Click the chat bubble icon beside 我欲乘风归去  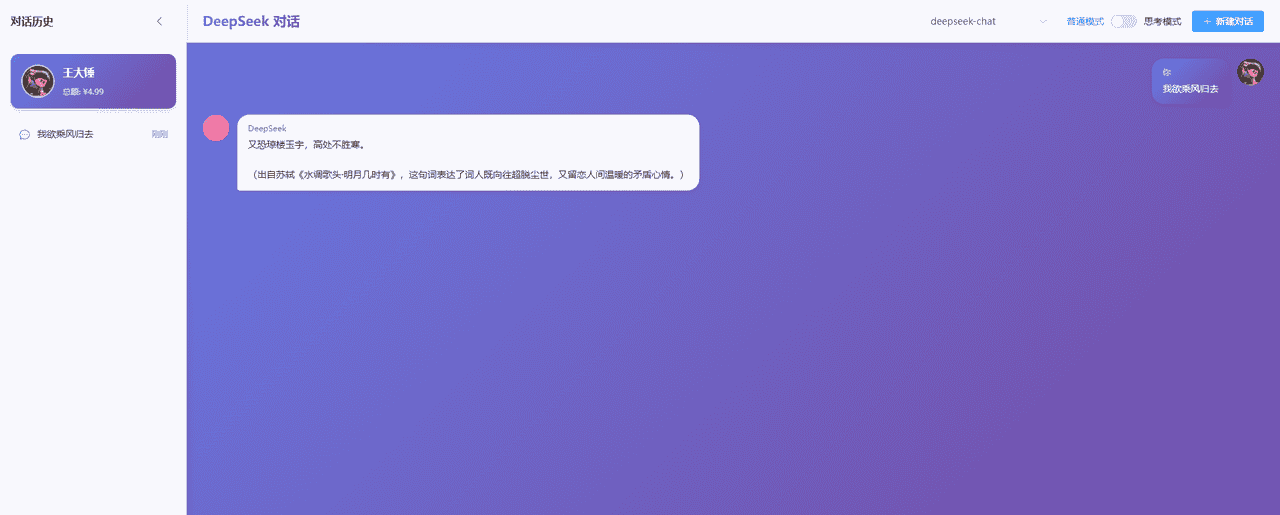pos(24,134)
